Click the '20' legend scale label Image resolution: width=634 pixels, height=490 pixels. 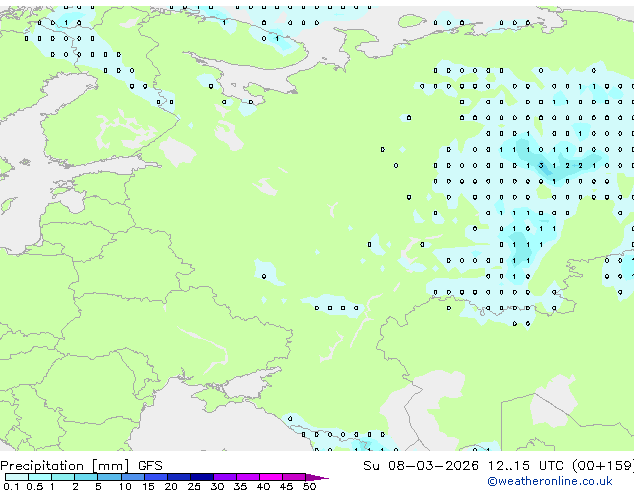[171, 486]
